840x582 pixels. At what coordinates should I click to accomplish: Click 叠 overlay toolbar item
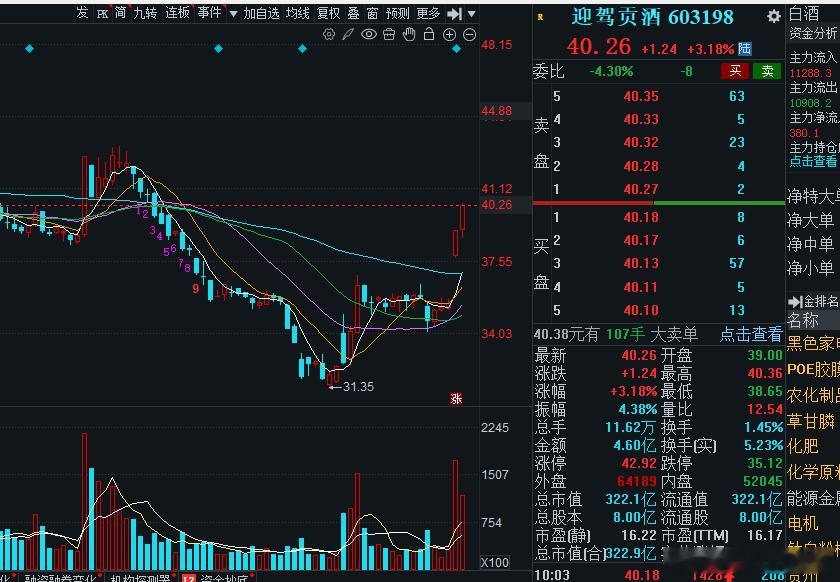pos(354,13)
